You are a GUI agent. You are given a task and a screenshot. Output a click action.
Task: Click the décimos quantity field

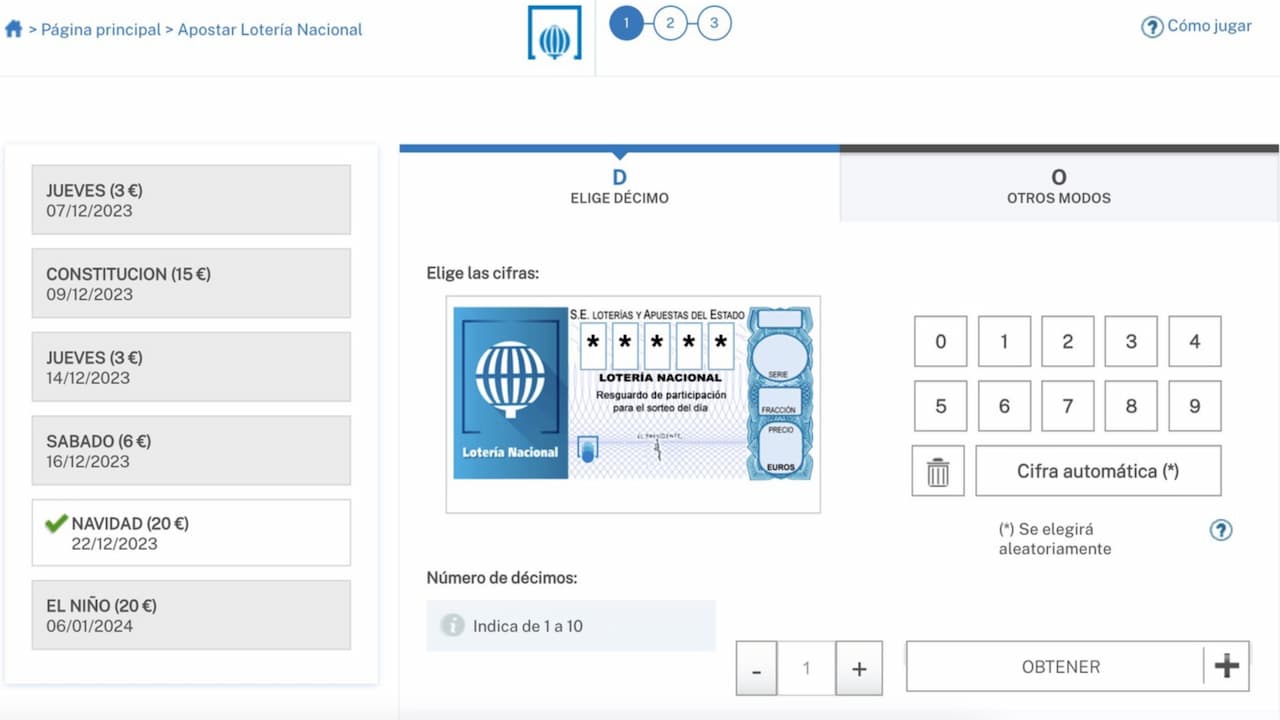coord(806,669)
